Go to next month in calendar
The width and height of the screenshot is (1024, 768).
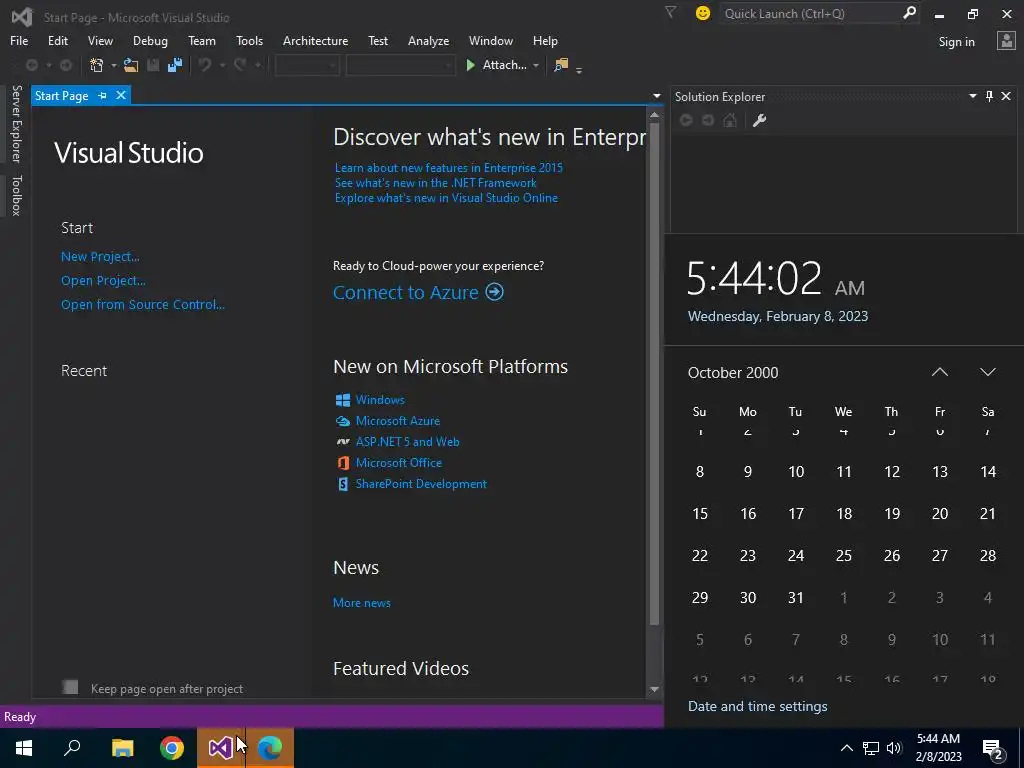pyautogui.click(x=987, y=372)
